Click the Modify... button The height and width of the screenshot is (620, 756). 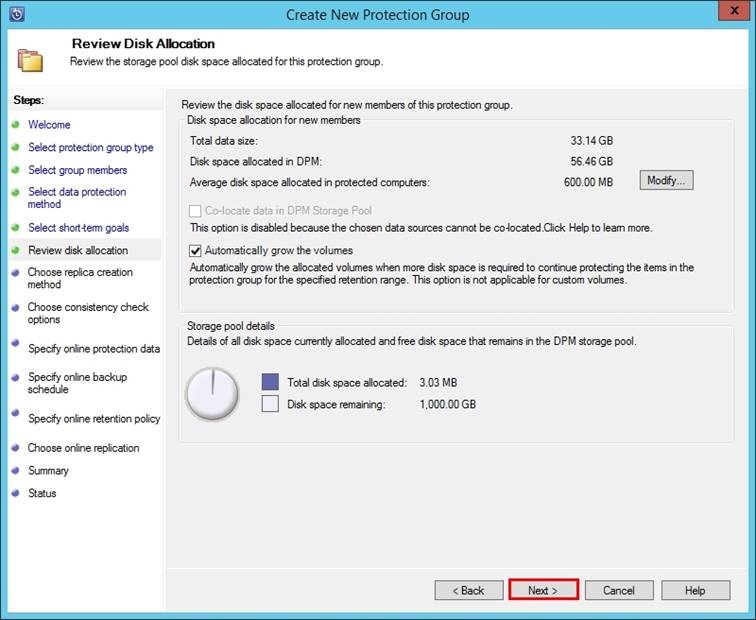click(666, 180)
